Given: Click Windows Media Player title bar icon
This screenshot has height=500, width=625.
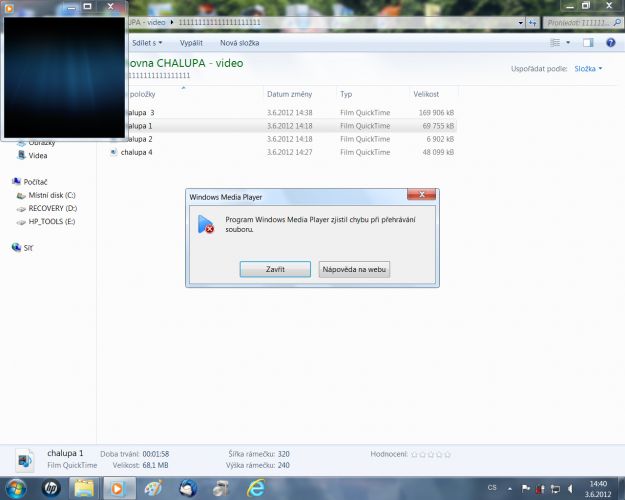Looking at the screenshot, I should [x=9, y=8].
